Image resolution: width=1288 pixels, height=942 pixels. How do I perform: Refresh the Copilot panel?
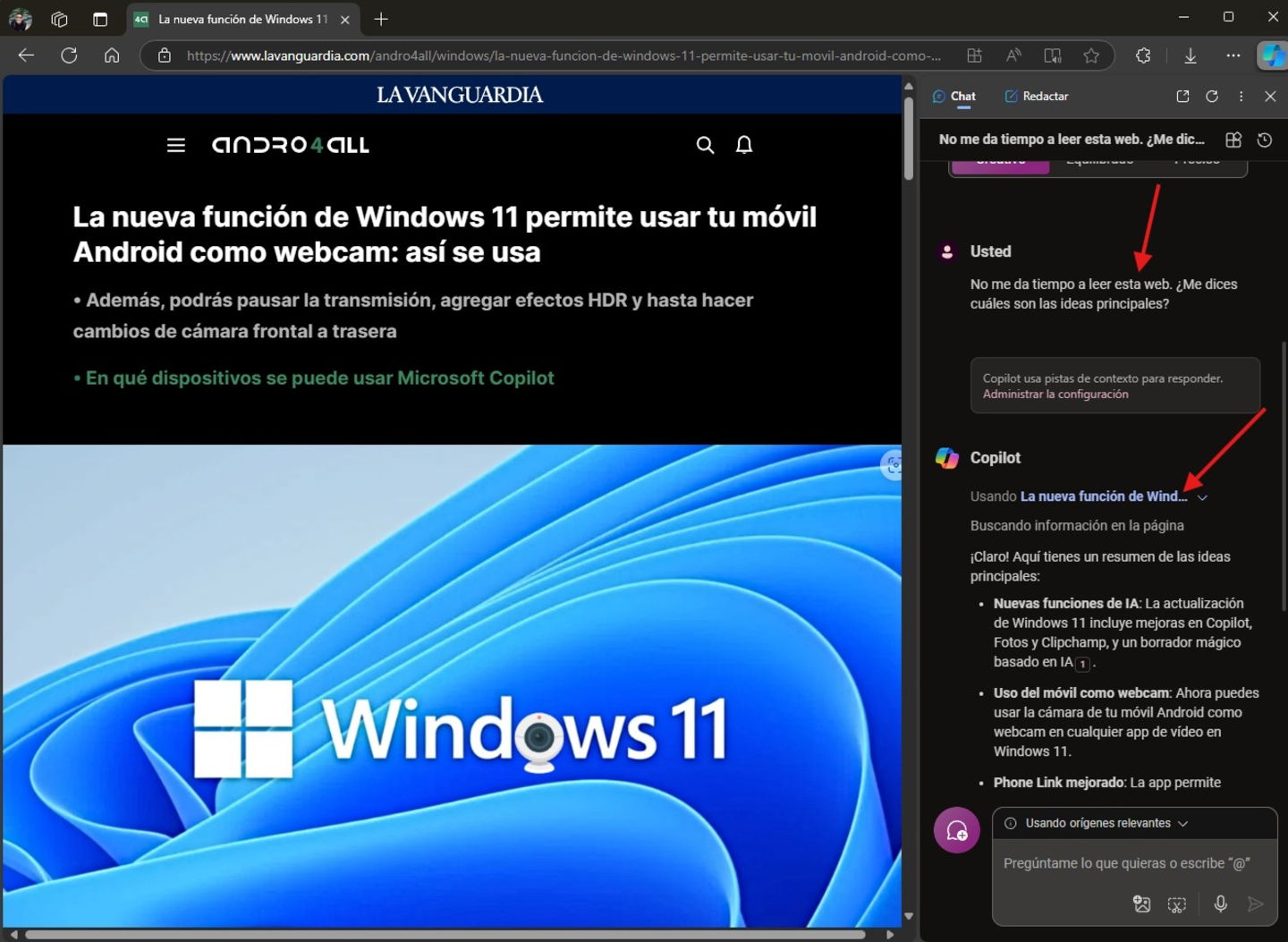click(1212, 96)
